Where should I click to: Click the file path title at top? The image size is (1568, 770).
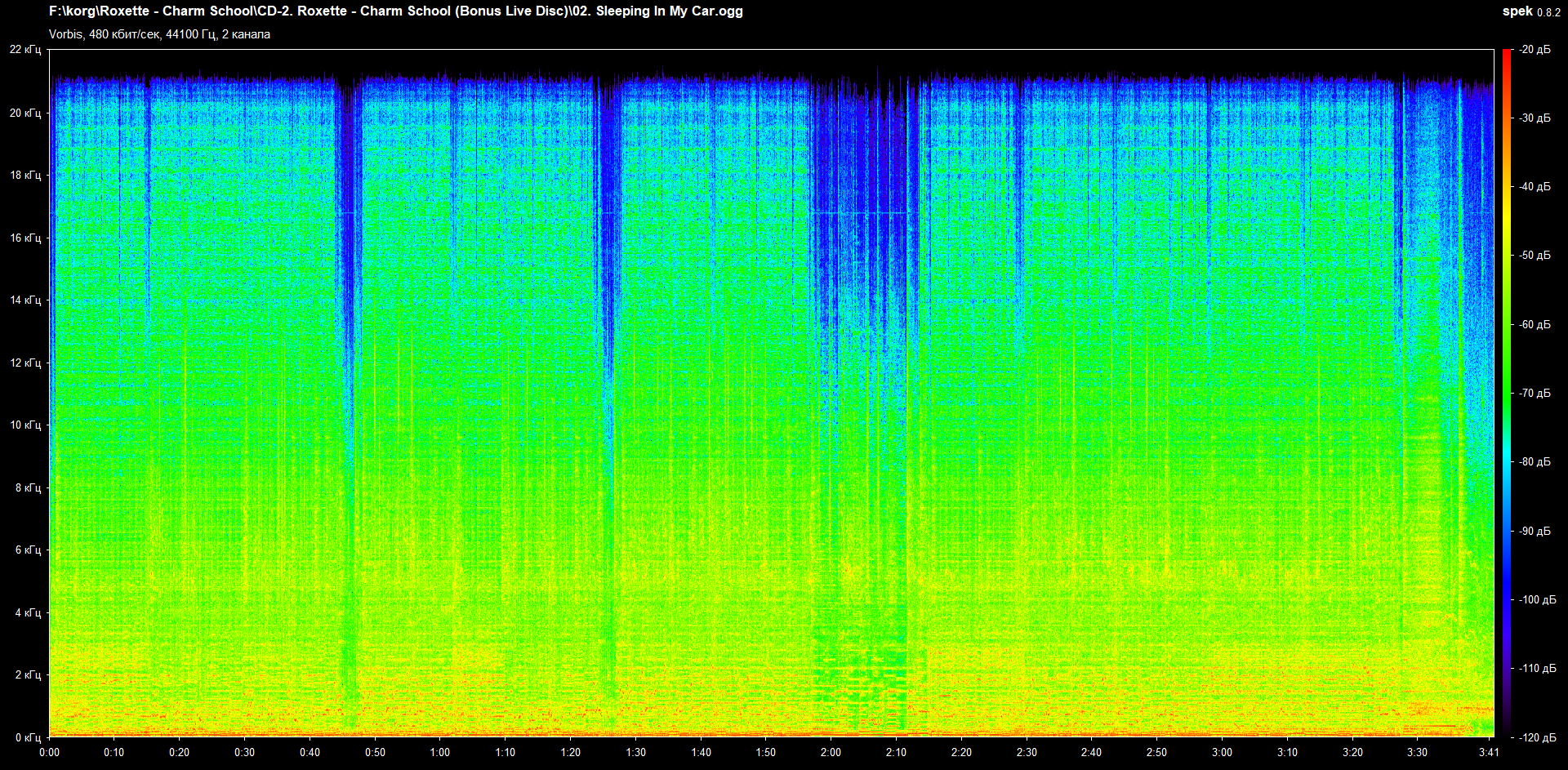point(396,11)
